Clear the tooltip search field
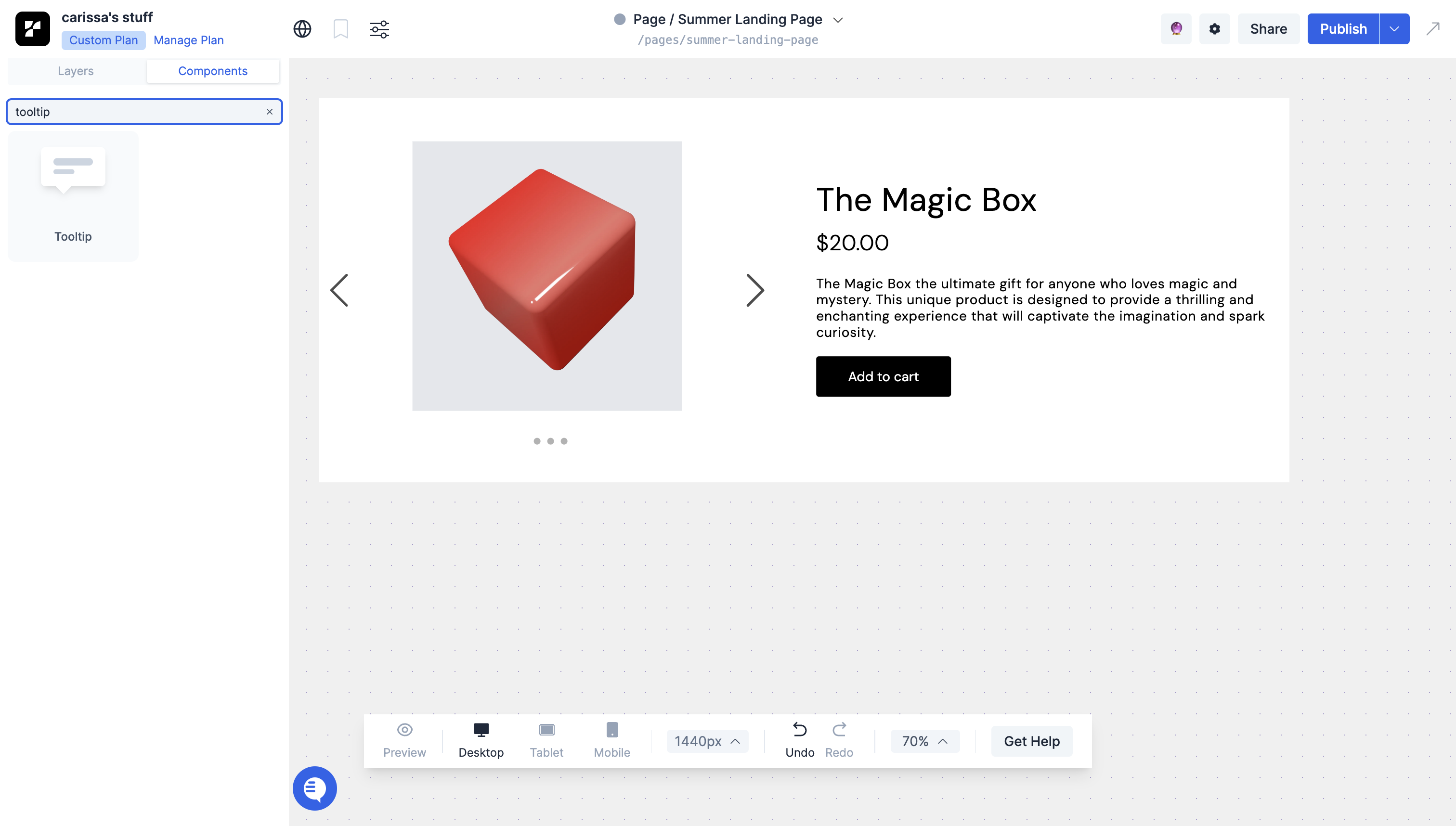The width and height of the screenshot is (1456, 826). click(270, 112)
